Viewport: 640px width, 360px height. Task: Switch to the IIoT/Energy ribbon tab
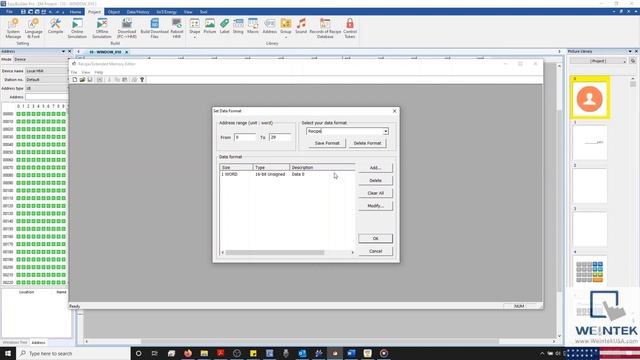pyautogui.click(x=166, y=12)
